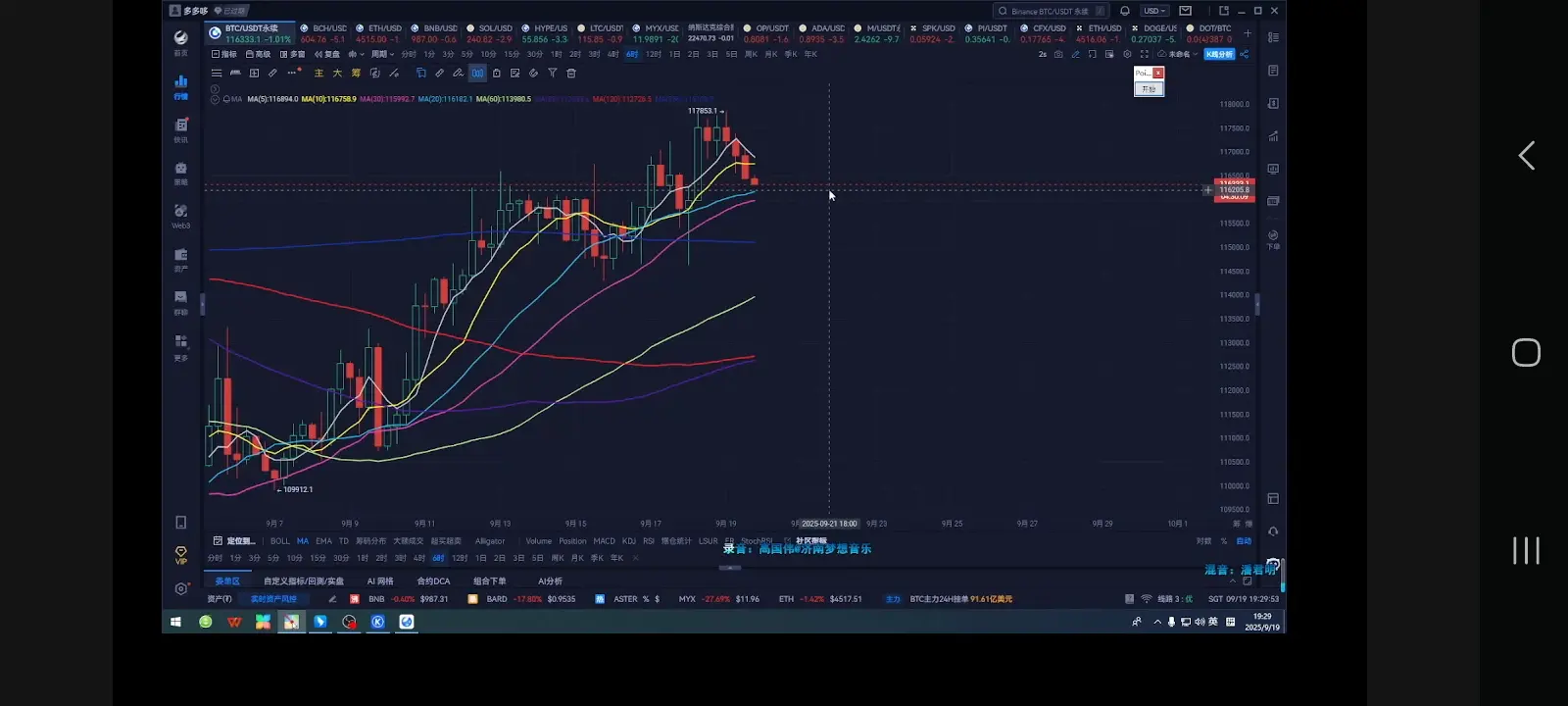Add new ticker tab with plus icon
The width and height of the screenshot is (1568, 706).
pyautogui.click(x=1248, y=33)
